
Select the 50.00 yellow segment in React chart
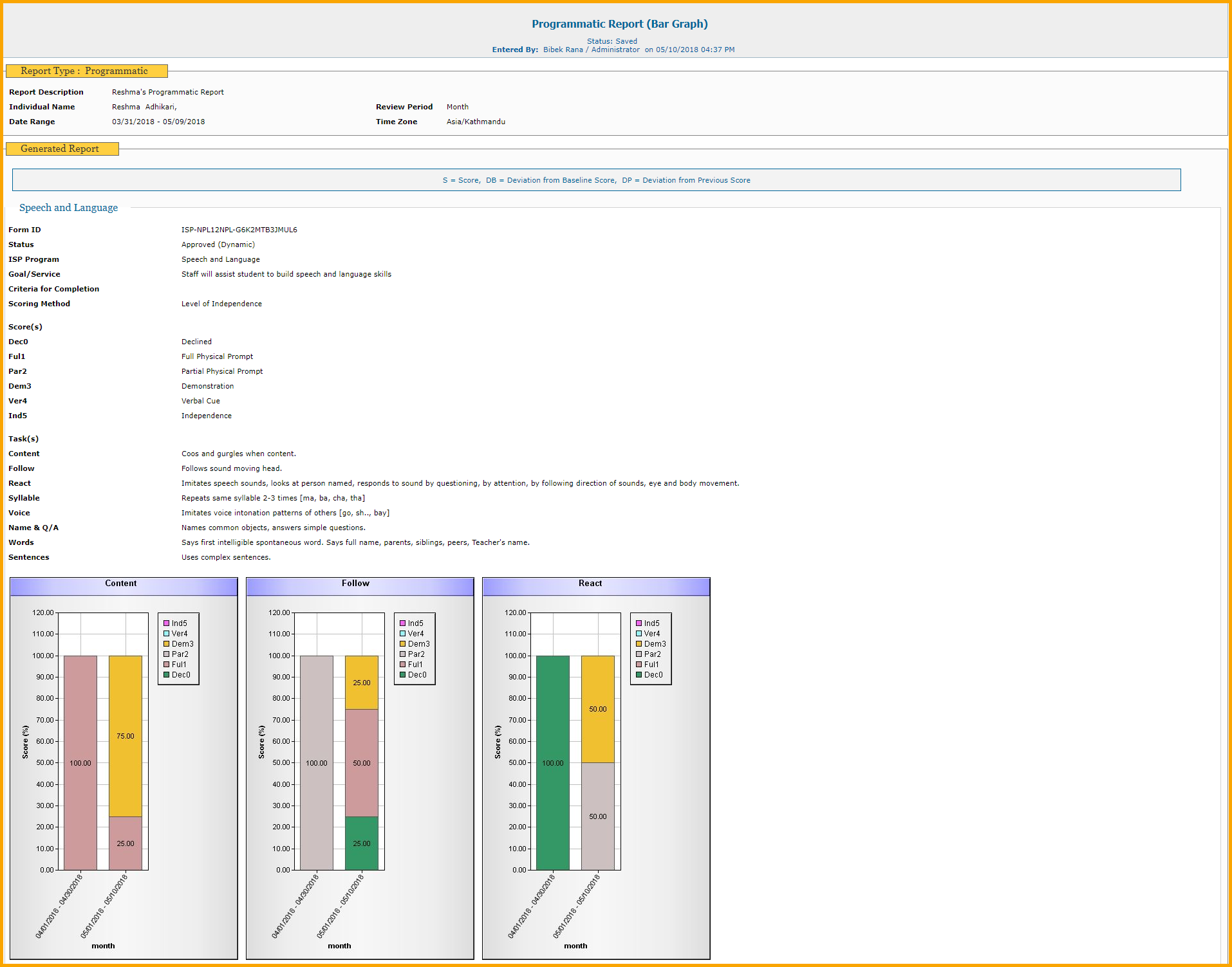pos(598,709)
